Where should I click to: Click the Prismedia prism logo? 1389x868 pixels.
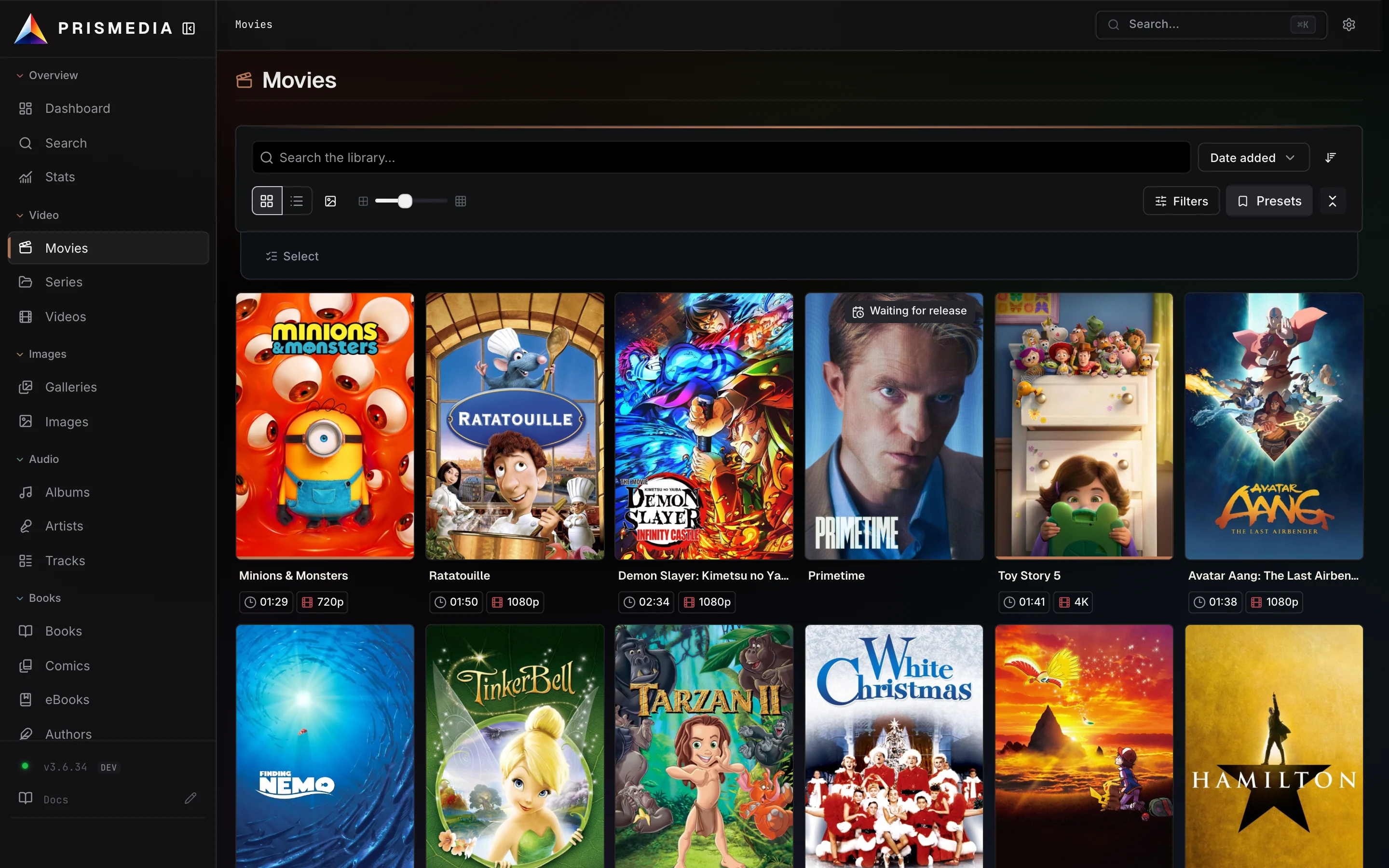click(30, 28)
